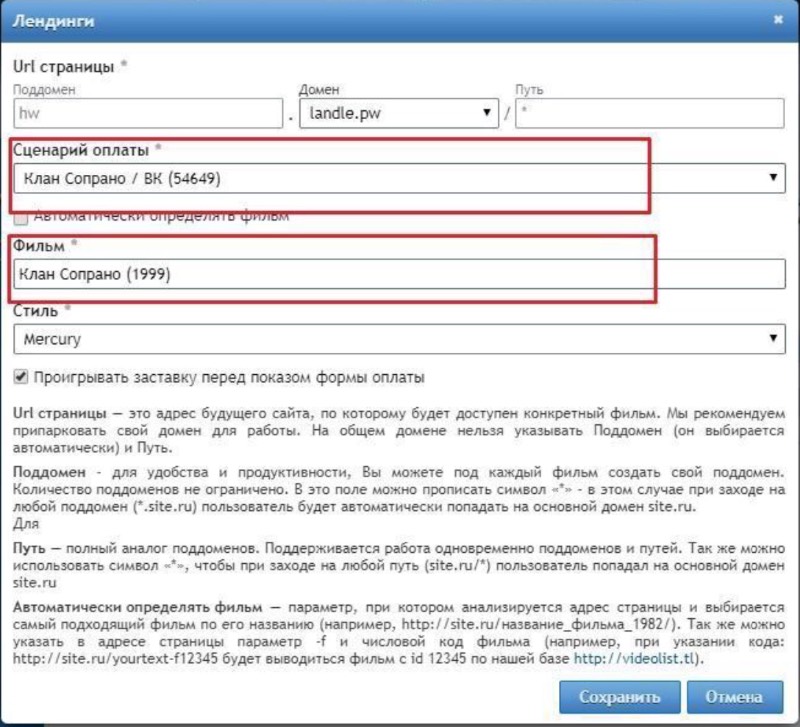Image resolution: width=800 pixels, height=727 pixels.
Task: Click the small Путь caption above path field
Action: pos(529,90)
